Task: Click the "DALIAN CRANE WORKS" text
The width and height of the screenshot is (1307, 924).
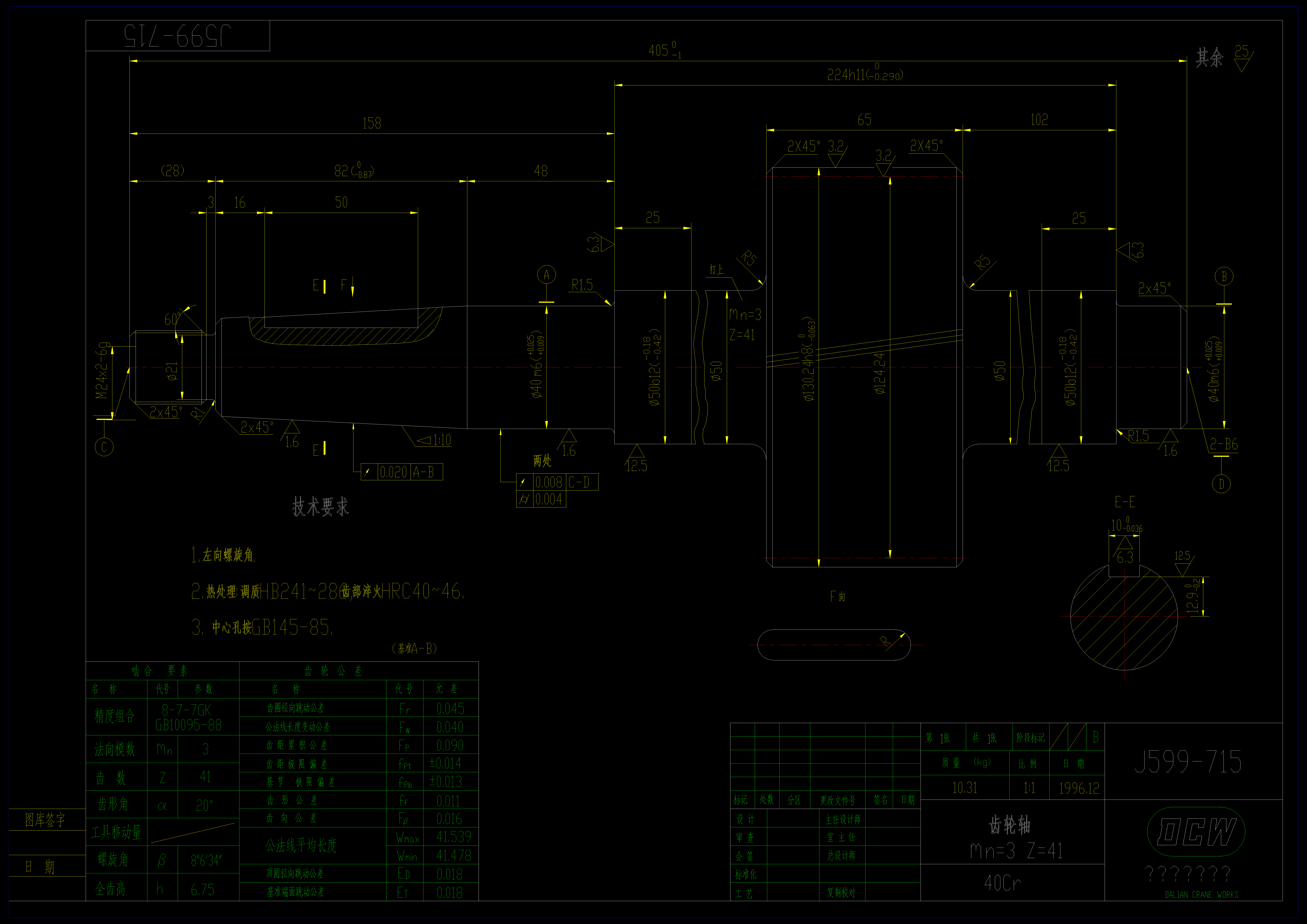Action: (x=1202, y=895)
